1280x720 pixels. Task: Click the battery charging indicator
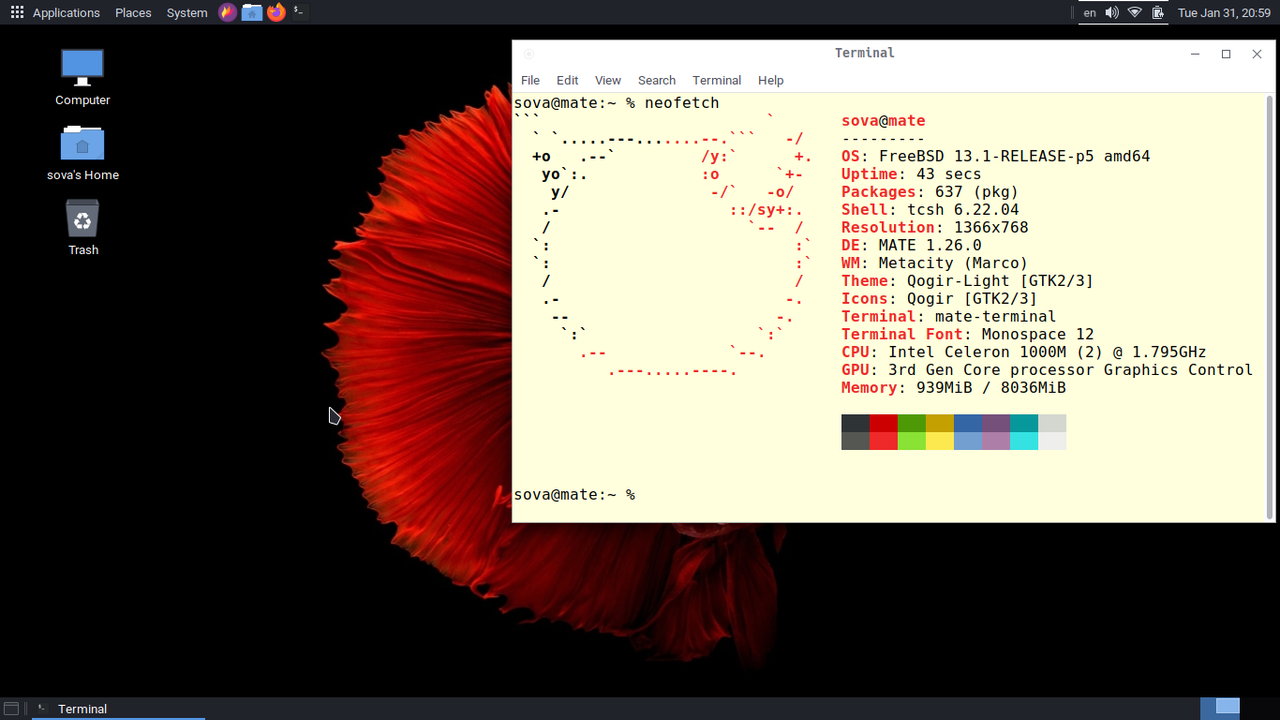(1158, 13)
